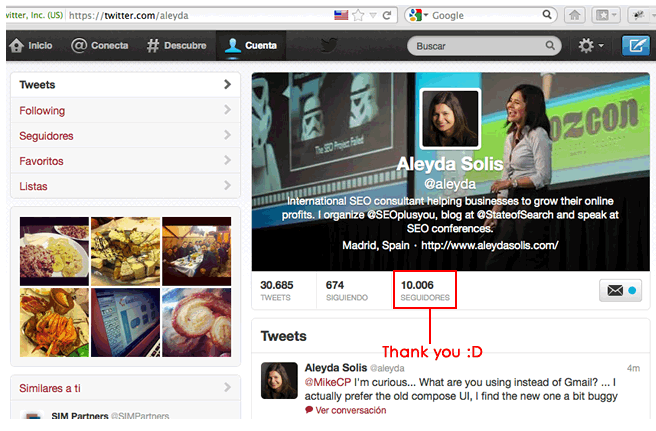
Task: View 10.006 Seguidores count
Action: coord(425,290)
